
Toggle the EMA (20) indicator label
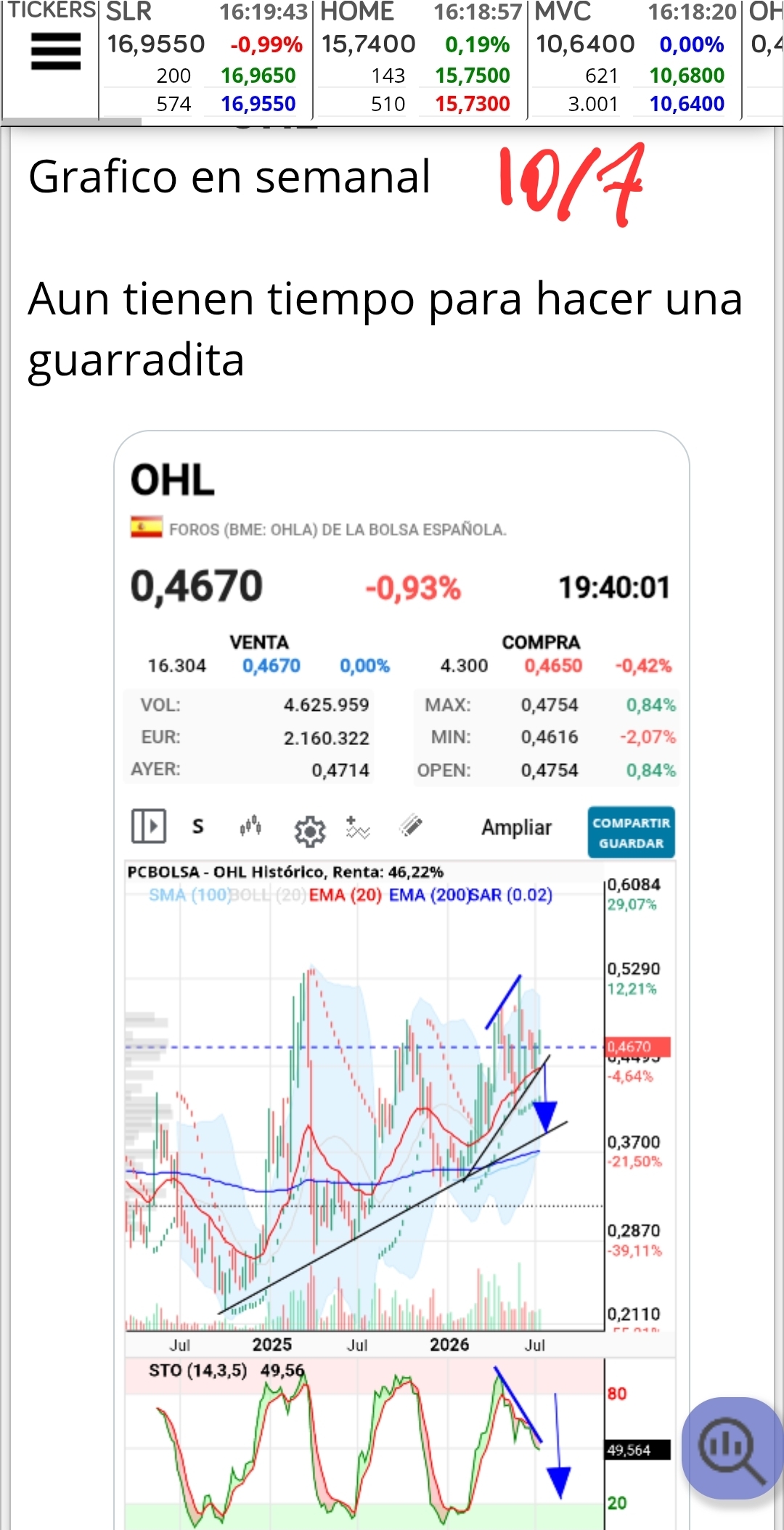346,895
